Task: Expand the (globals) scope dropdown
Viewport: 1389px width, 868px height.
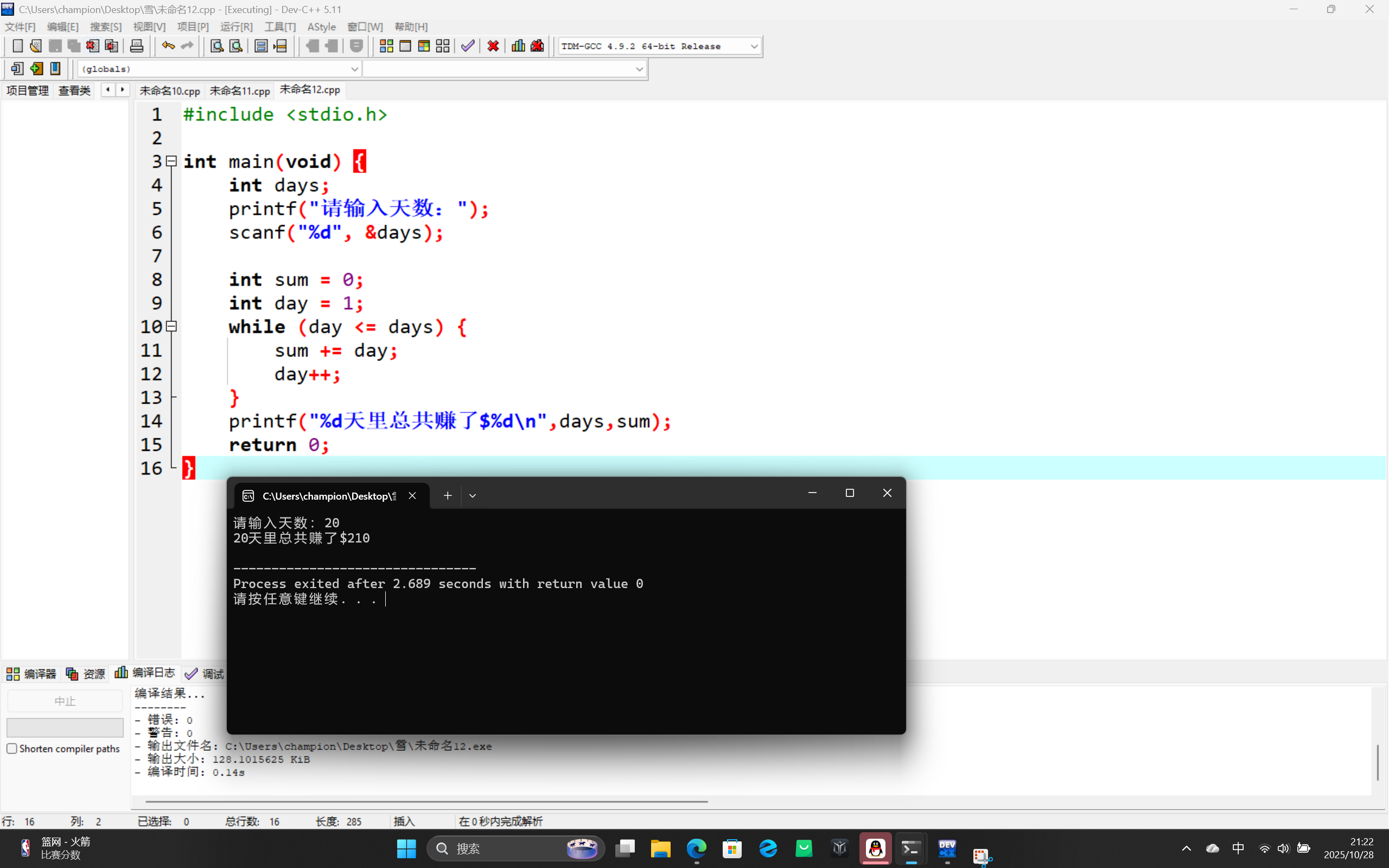Action: (354, 69)
